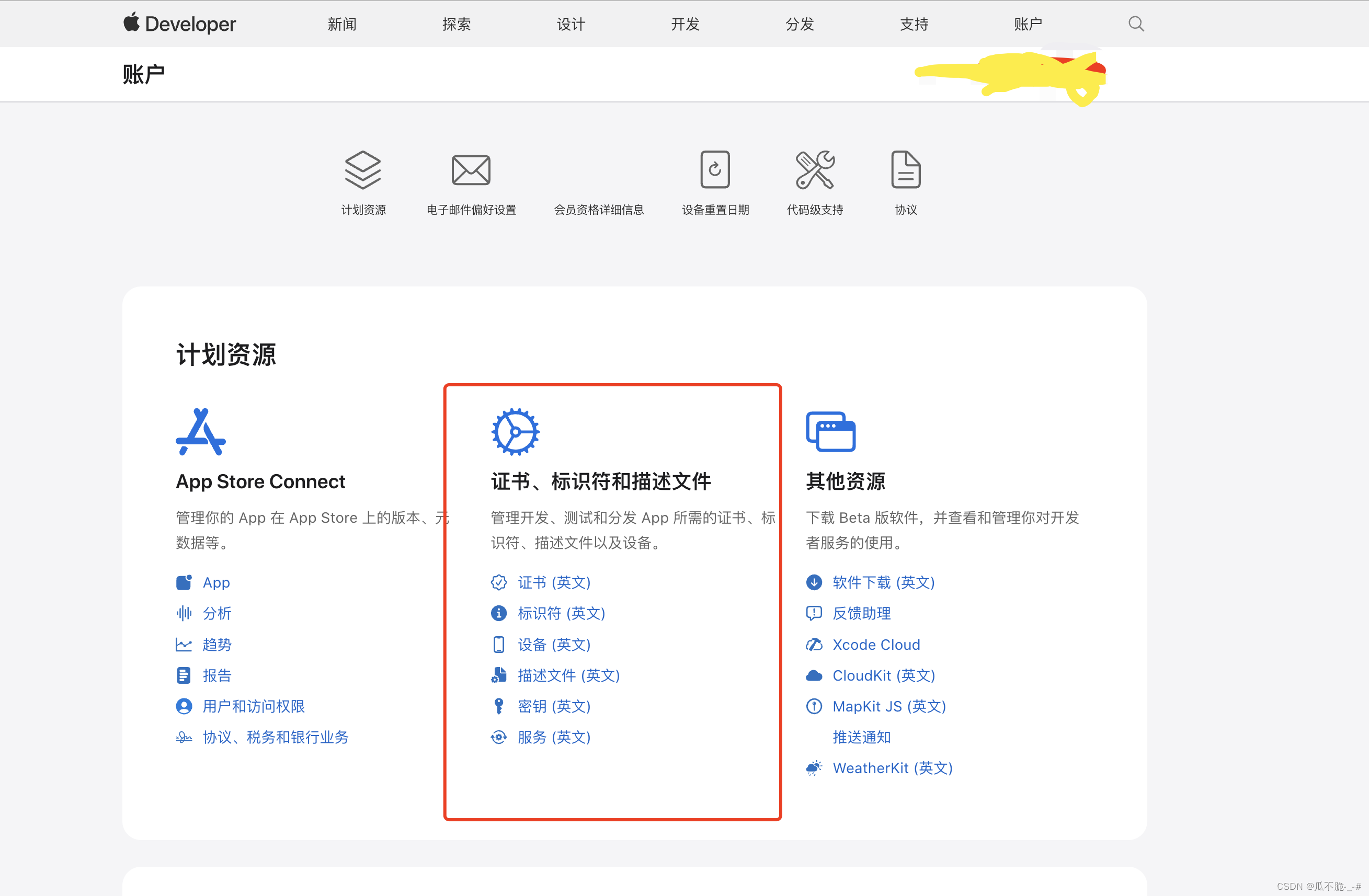Open WeatherKit (英文) under 其他资源

click(x=892, y=768)
